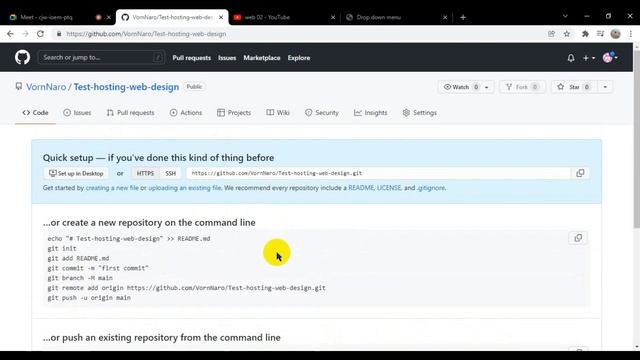The width and height of the screenshot is (640, 360).
Task: Open the Chrome profile avatar
Action: pyautogui.click(x=616, y=34)
